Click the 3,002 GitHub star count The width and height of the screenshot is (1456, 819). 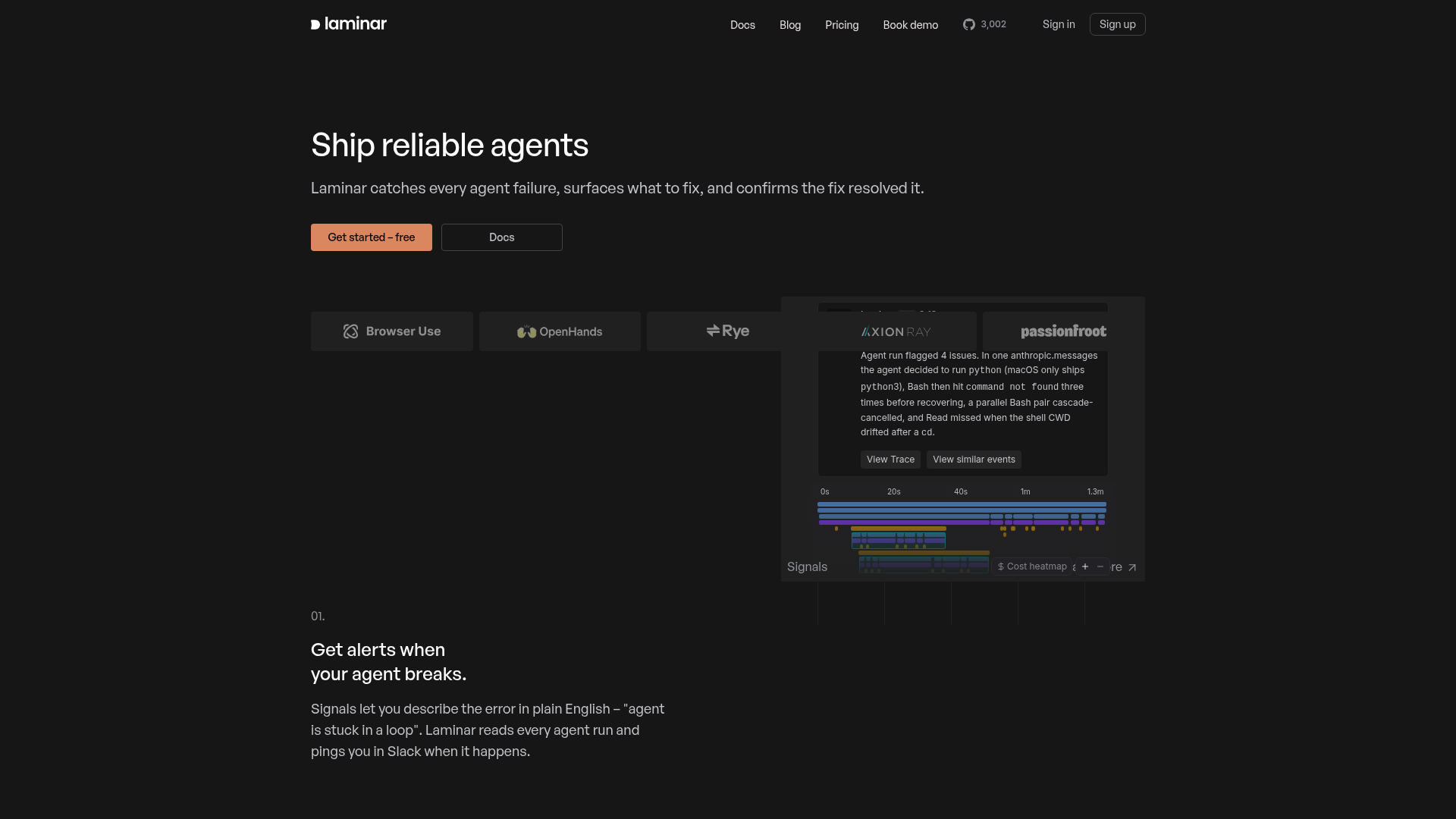(x=993, y=24)
